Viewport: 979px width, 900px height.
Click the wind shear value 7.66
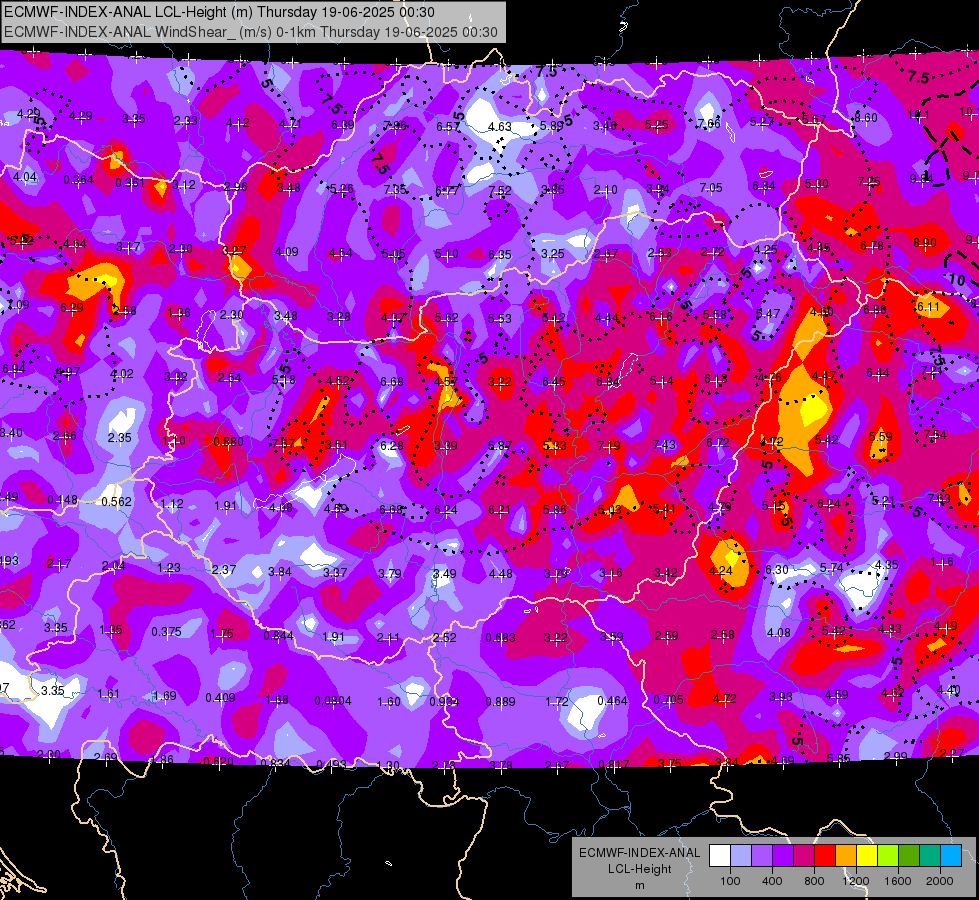tap(709, 124)
